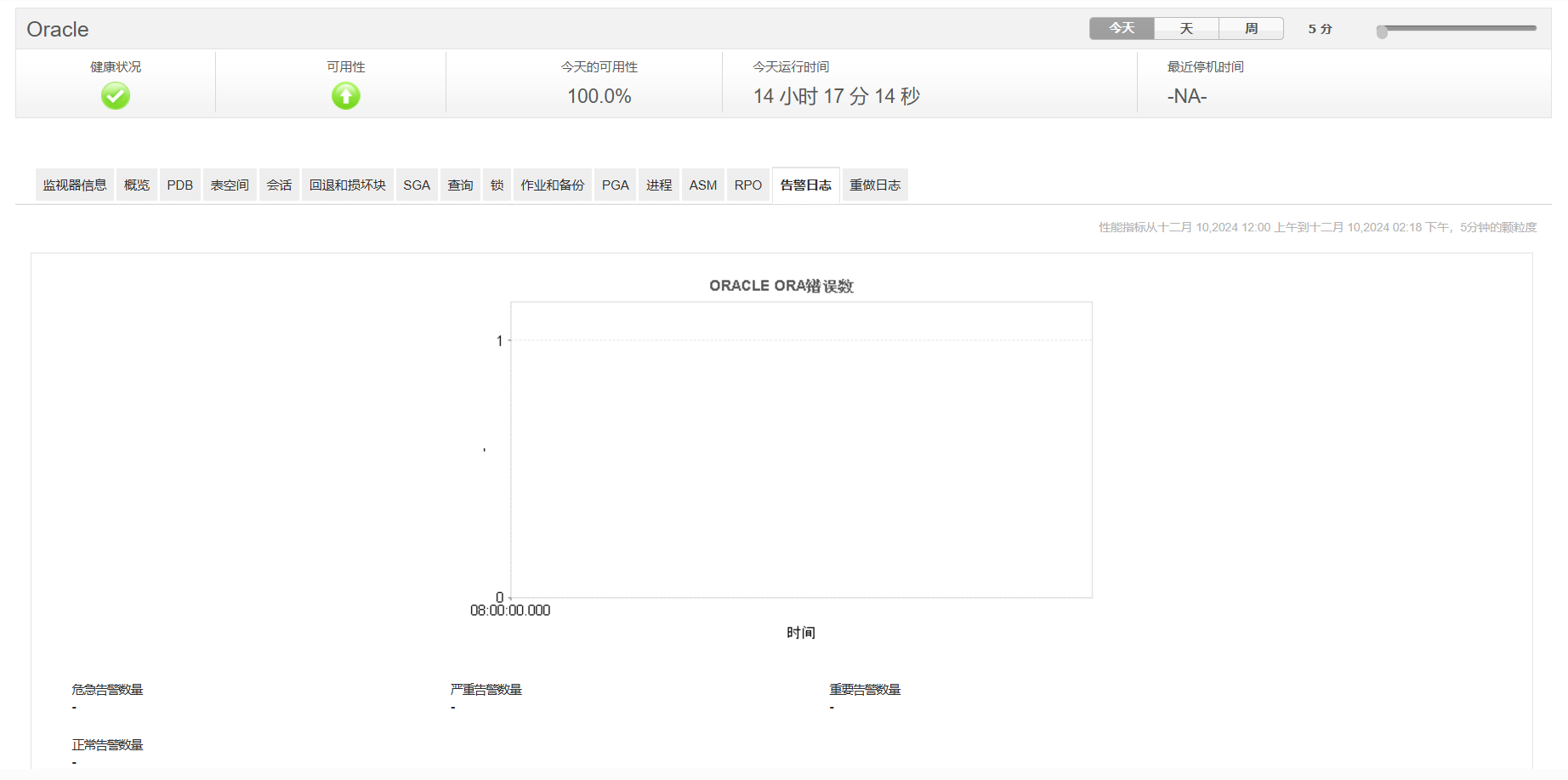
Task: Switch to the 回退和损坏块 tab
Action: pos(348,185)
